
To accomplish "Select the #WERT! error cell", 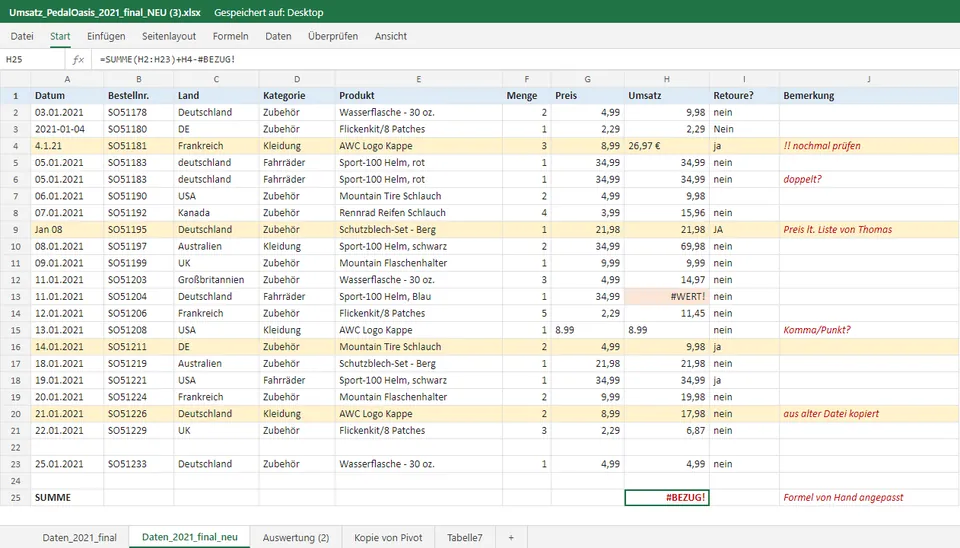I will tap(667, 296).
